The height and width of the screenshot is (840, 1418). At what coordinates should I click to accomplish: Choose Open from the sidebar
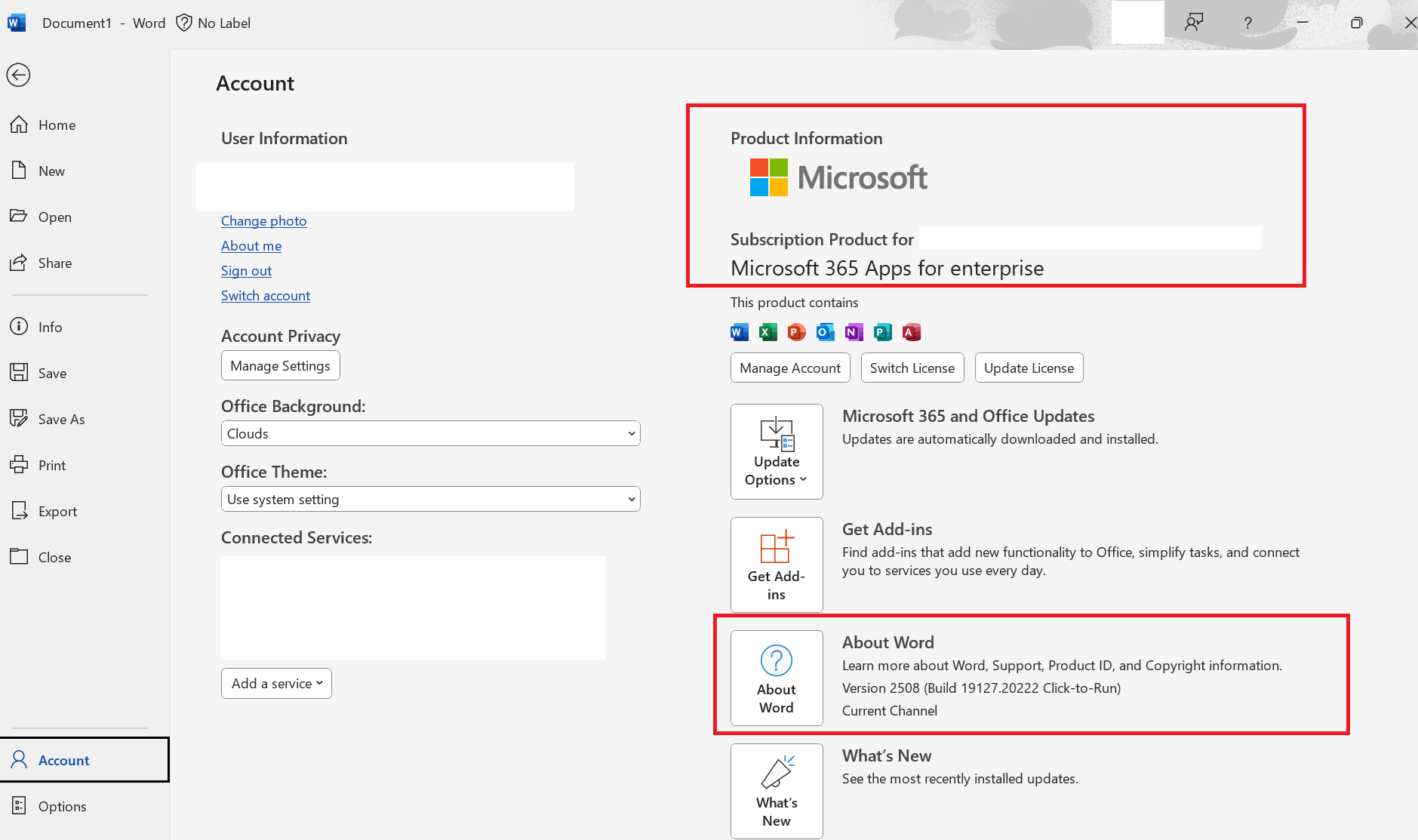(x=85, y=217)
